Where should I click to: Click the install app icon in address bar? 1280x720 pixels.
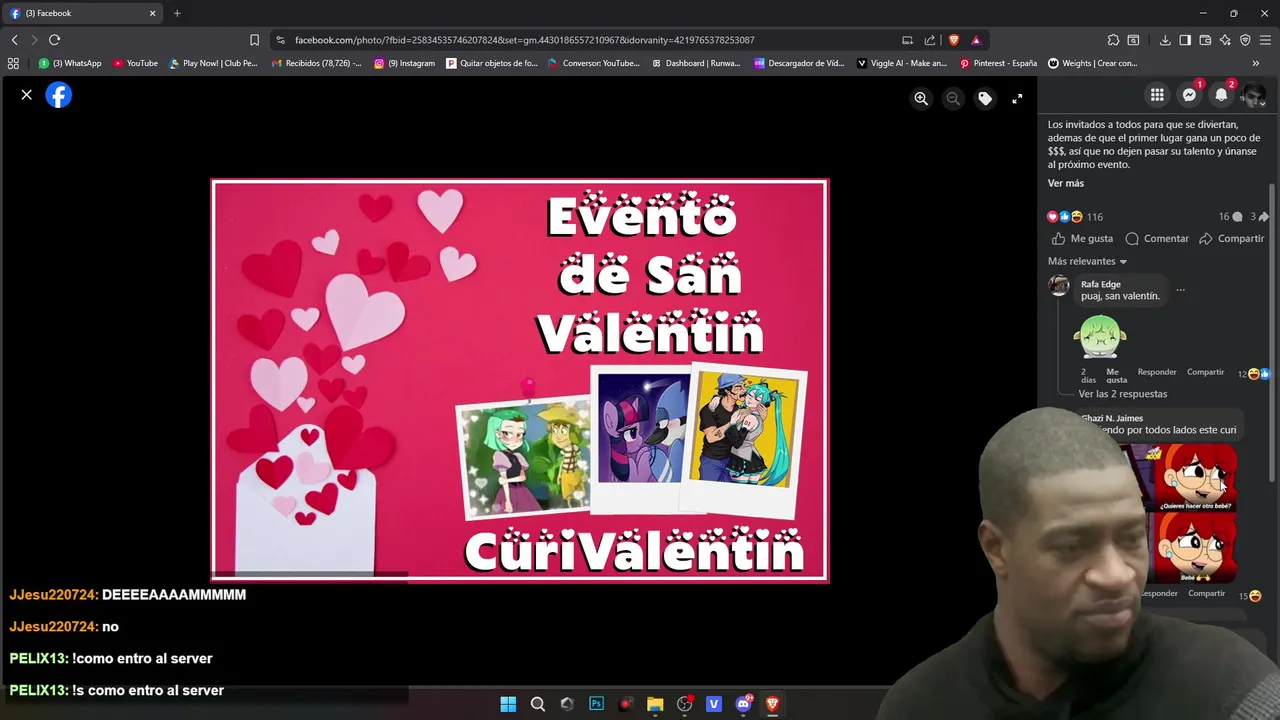[907, 40]
